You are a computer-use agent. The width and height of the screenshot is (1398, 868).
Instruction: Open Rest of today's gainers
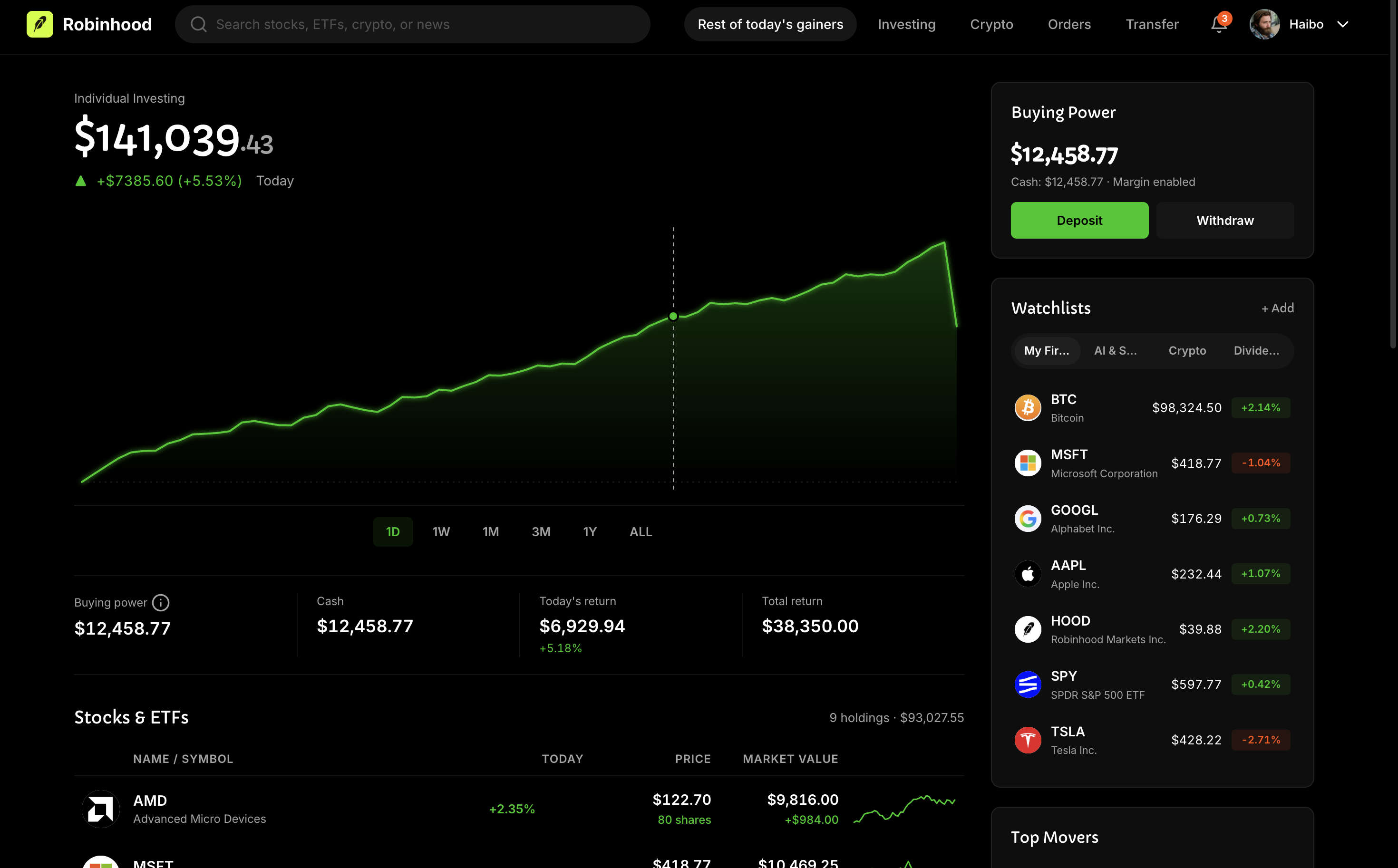tap(770, 24)
